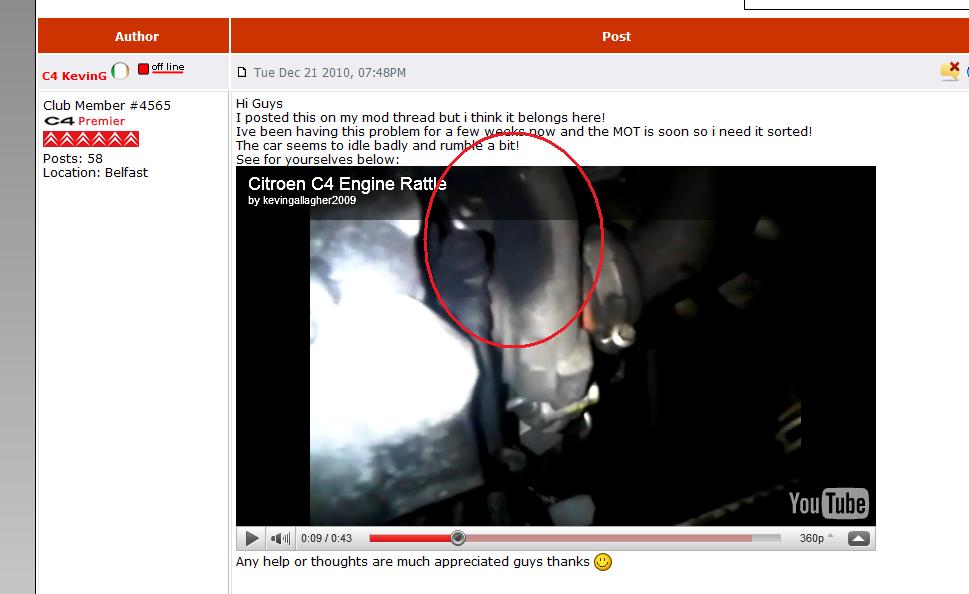Open the YouTube logo link on the video

coord(829,503)
